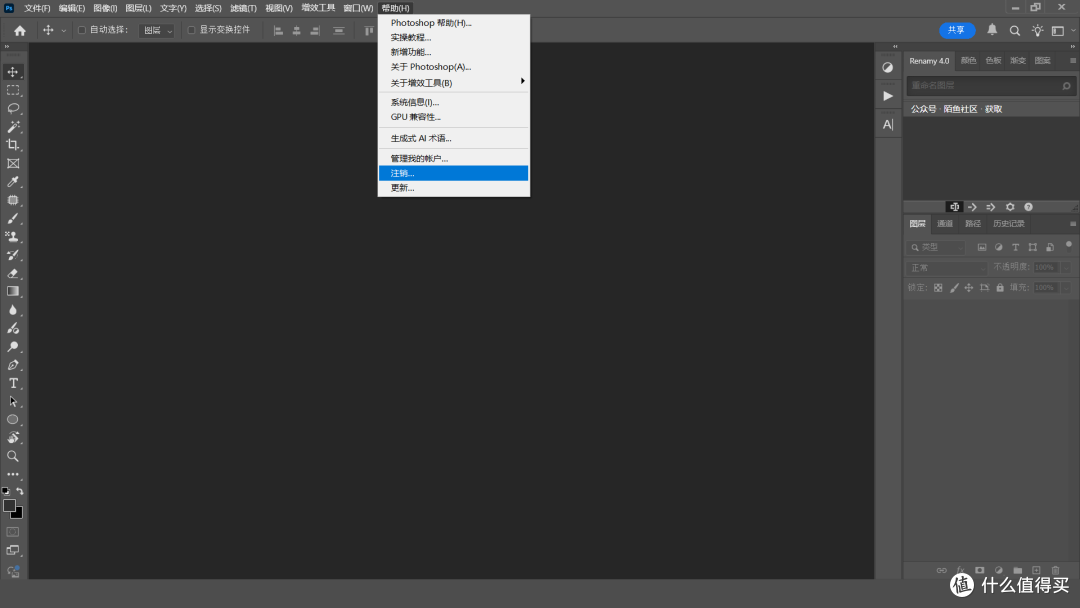The width and height of the screenshot is (1080, 608).
Task: Select the Gradient tool
Action: click(13, 291)
